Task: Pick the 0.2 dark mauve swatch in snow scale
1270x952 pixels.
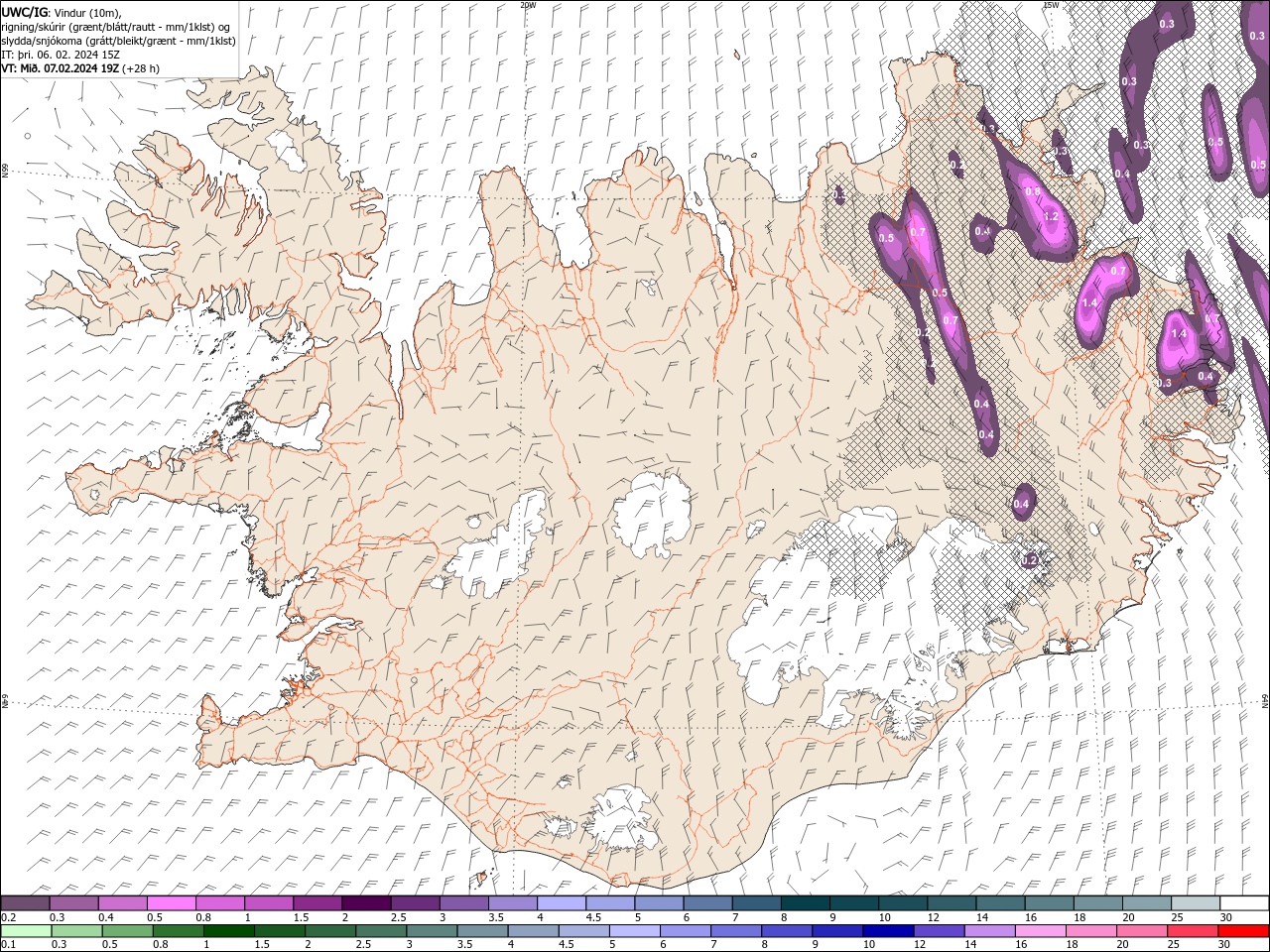Action: click(x=25, y=902)
